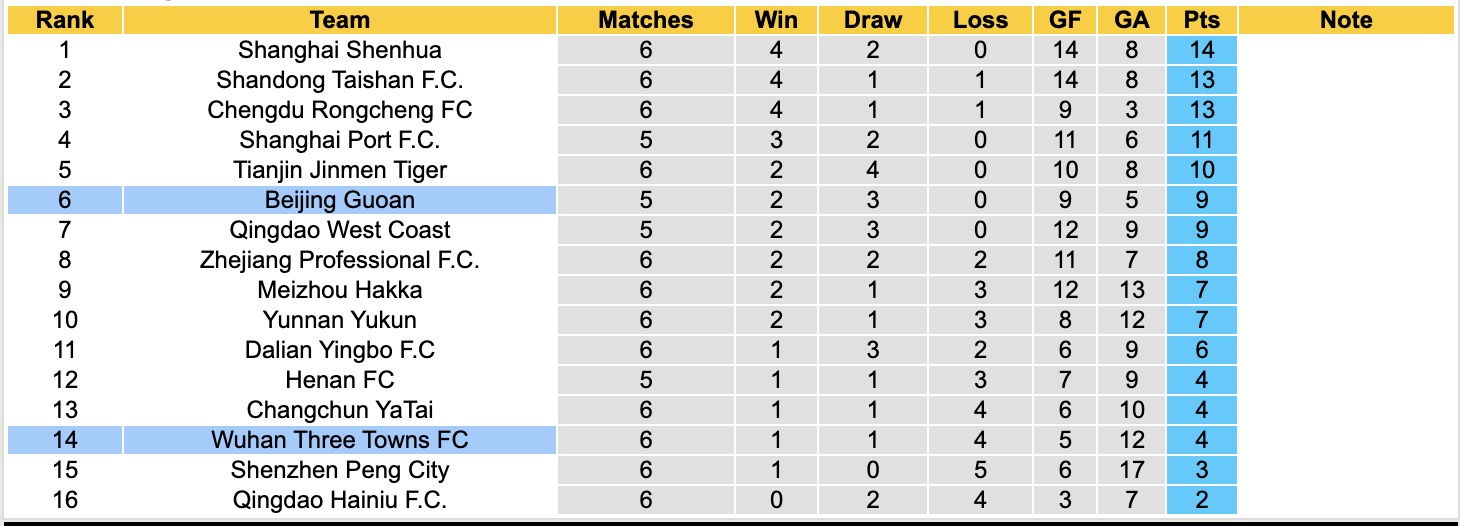Select highlighted Wuhan Three Towns FC
Viewport: 1460px width, 526px height.
tap(340, 440)
